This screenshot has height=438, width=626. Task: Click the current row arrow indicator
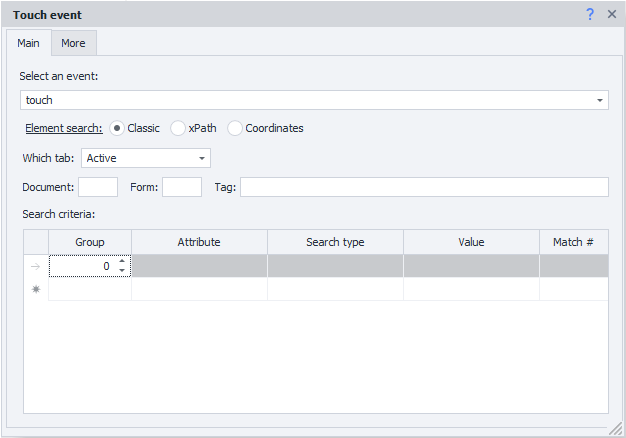point(36,266)
